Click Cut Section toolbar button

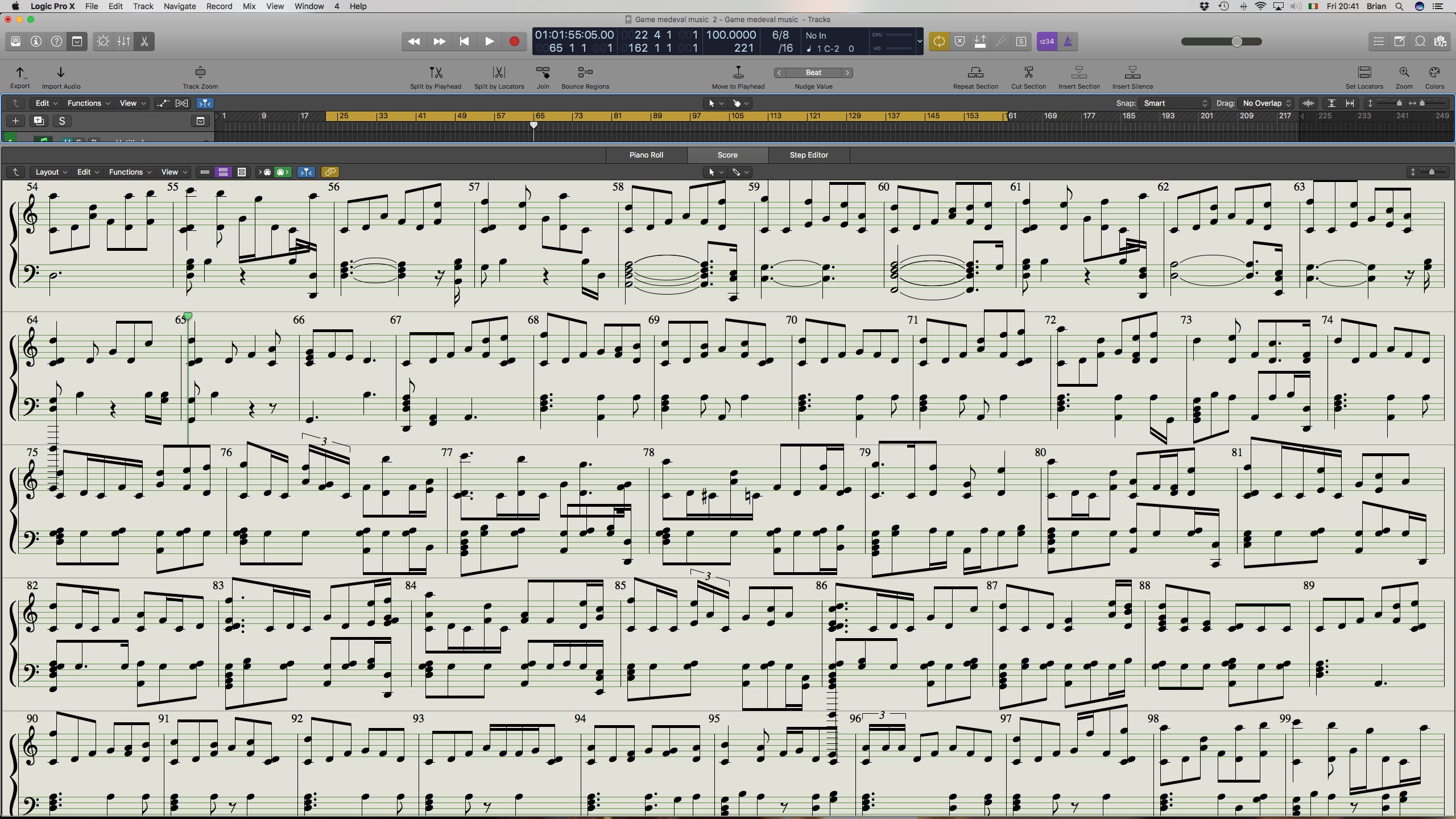coord(1028,77)
